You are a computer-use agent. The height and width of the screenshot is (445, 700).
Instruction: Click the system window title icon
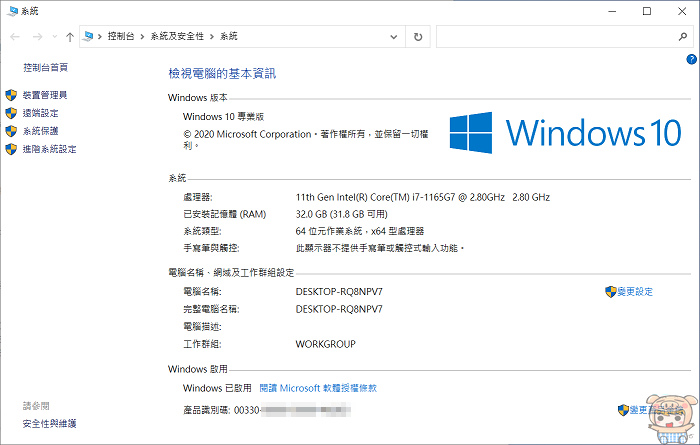point(12,11)
